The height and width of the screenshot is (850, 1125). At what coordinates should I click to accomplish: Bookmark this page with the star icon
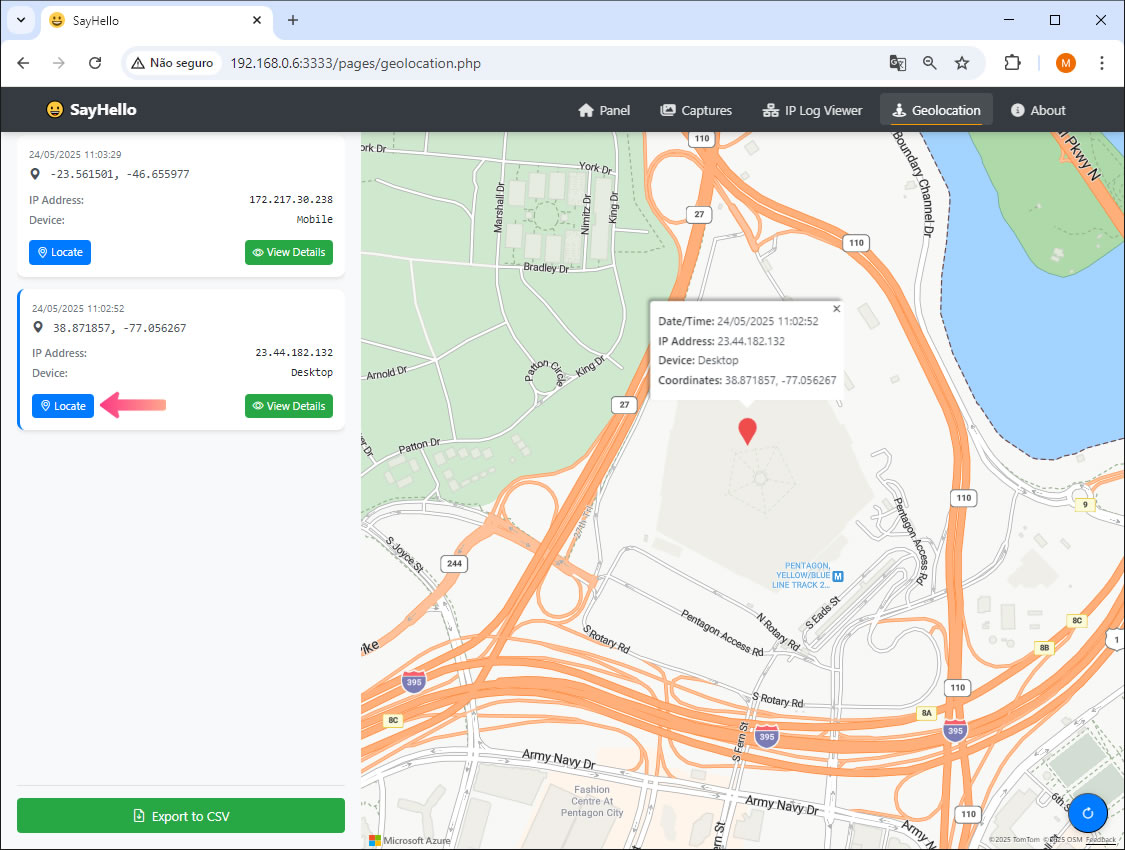962,63
